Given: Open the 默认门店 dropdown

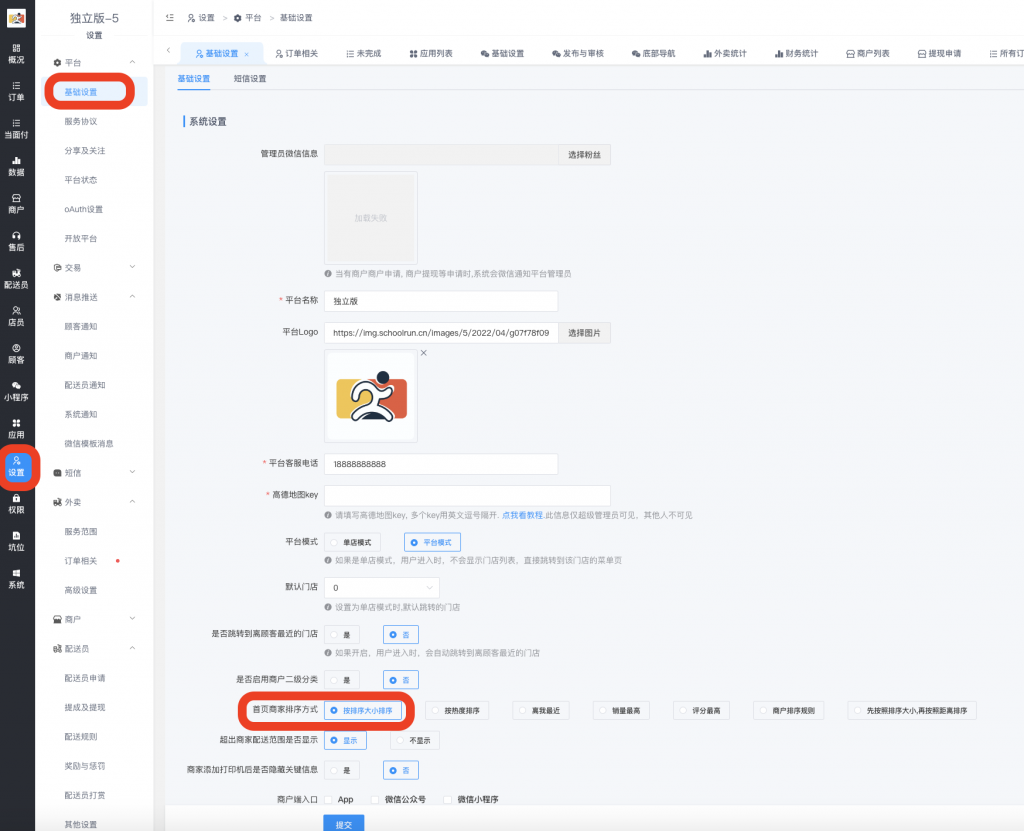Looking at the screenshot, I should pos(382,588).
